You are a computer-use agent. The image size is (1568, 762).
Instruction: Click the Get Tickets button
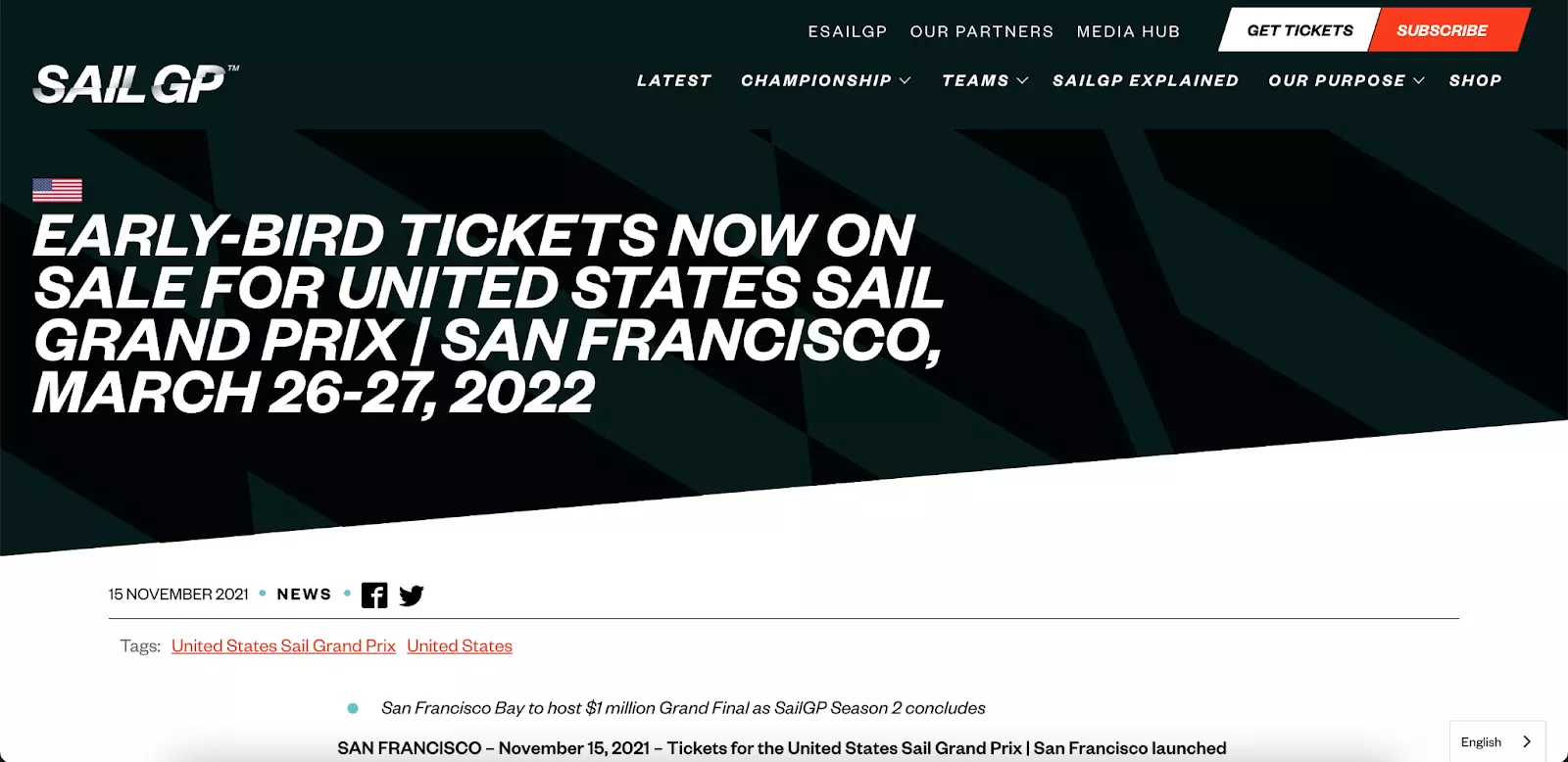click(x=1299, y=30)
